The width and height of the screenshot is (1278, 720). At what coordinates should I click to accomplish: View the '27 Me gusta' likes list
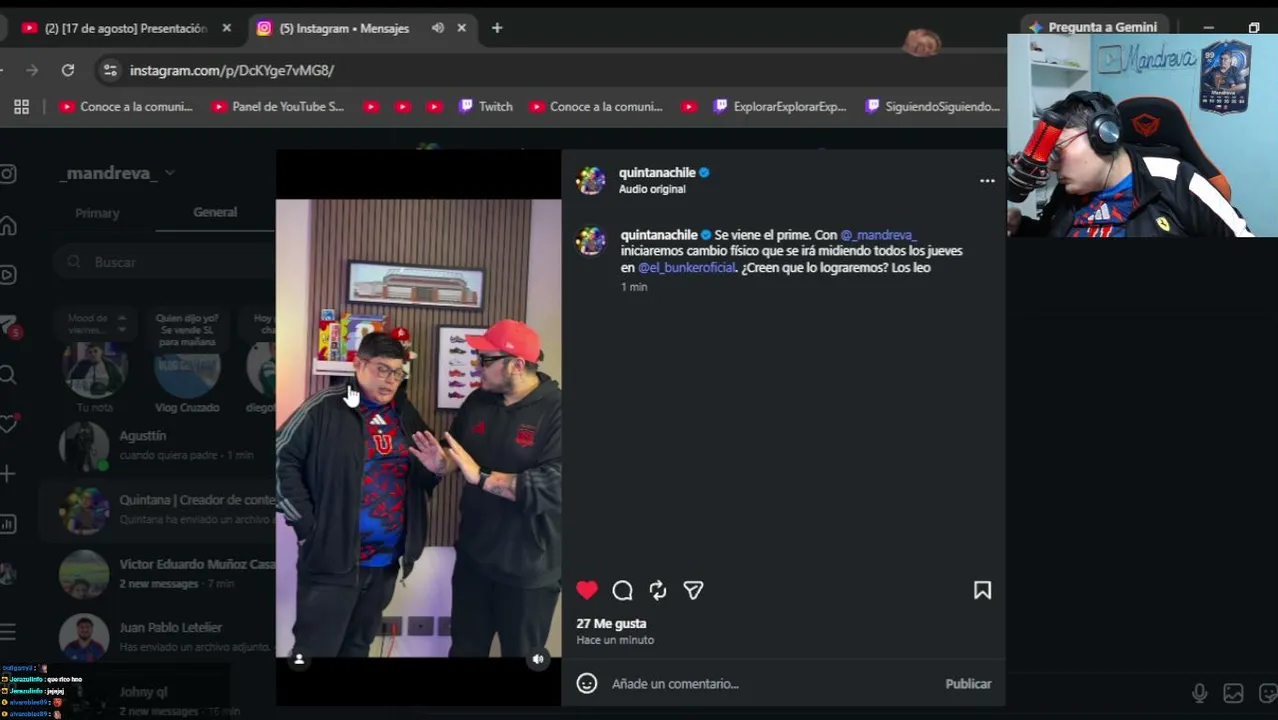tap(611, 623)
